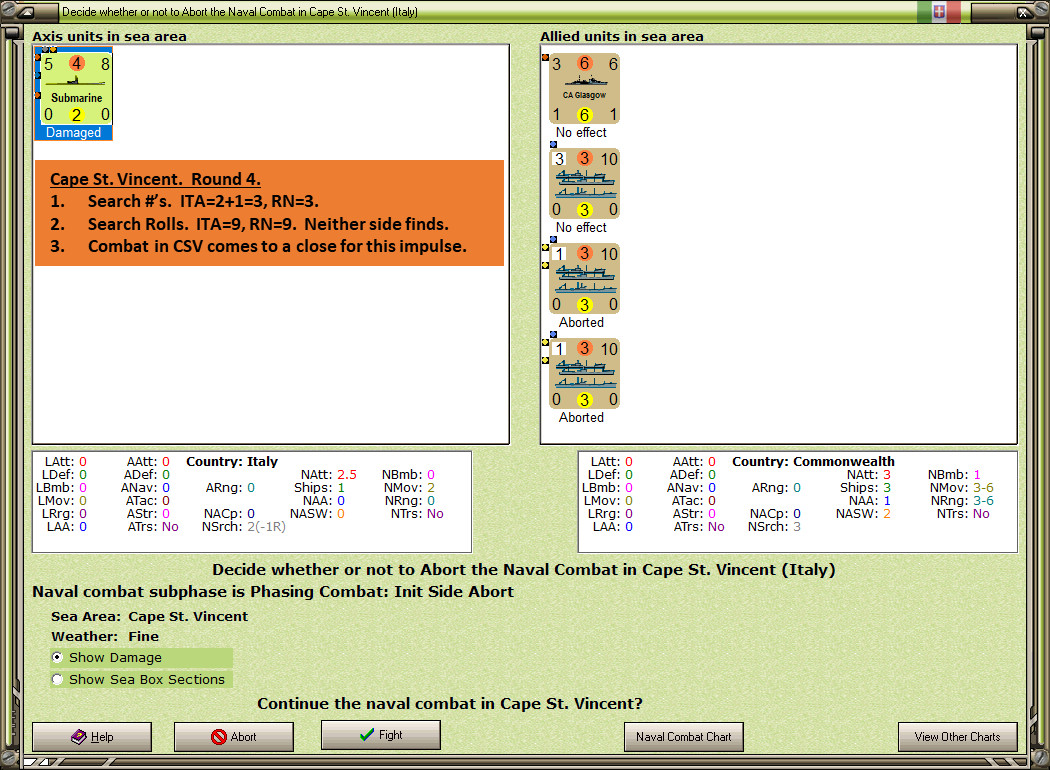Click the Search Rolls line in orange box
Screen dimensions: 1050x770
point(249,224)
